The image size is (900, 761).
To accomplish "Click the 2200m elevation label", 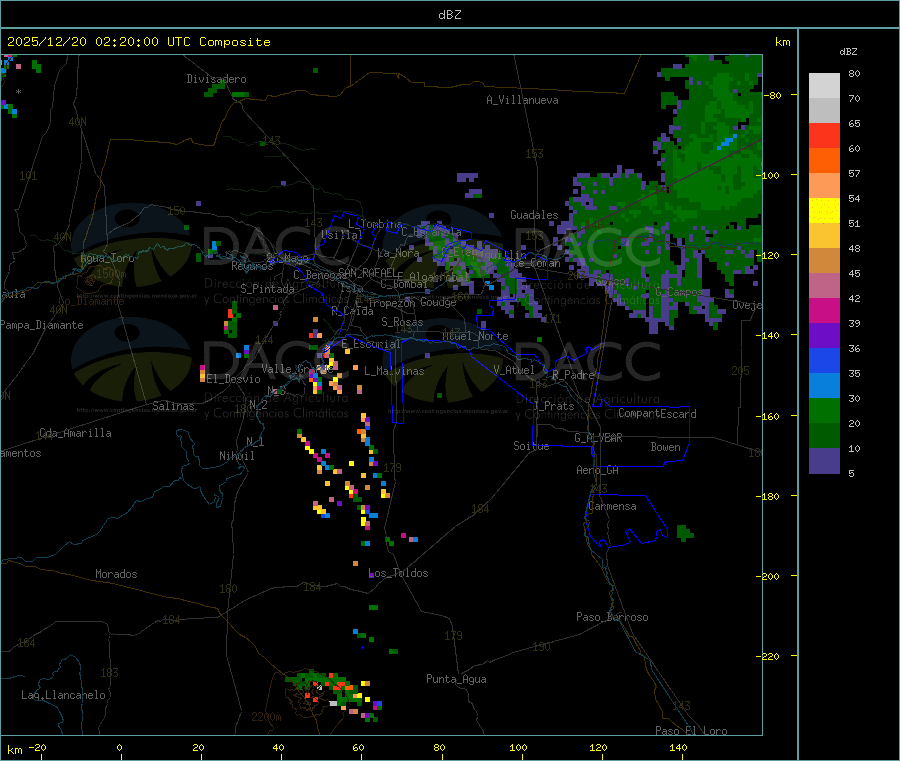I will pyautogui.click(x=266, y=717).
